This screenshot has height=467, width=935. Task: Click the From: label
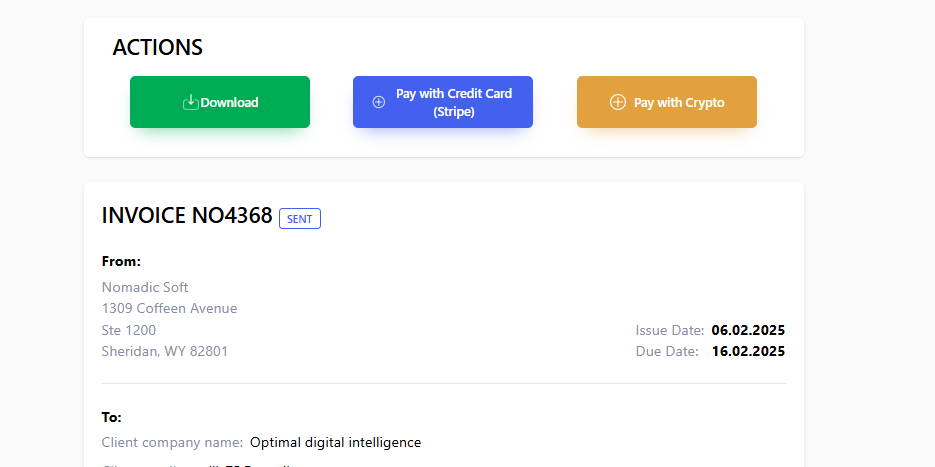coord(121,261)
